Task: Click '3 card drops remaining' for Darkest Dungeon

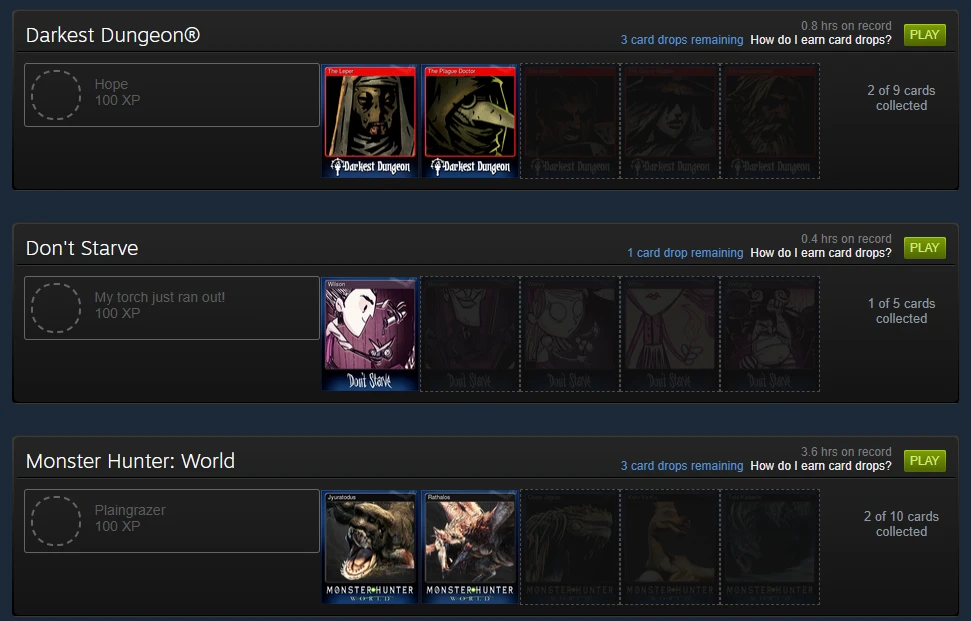Action: [682, 40]
